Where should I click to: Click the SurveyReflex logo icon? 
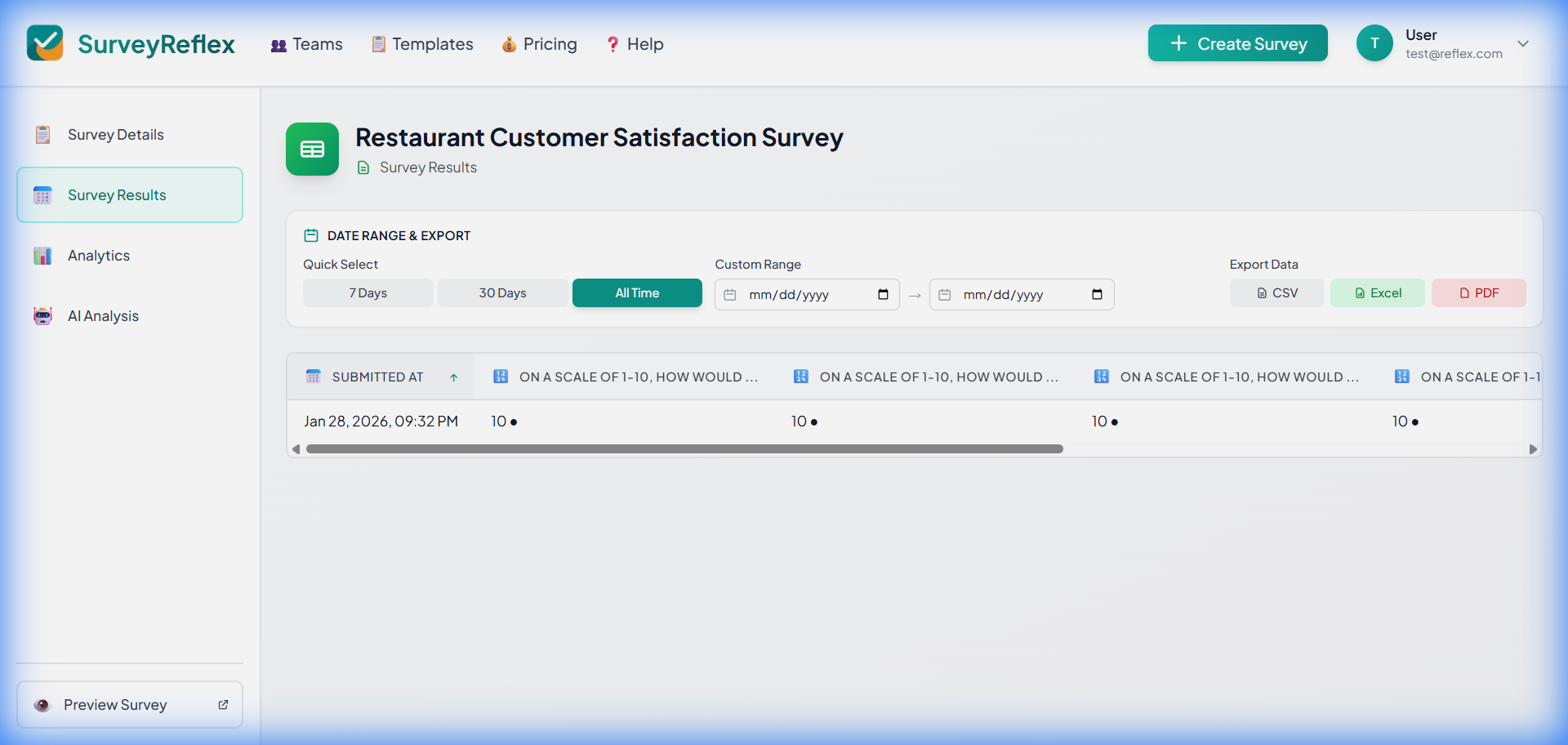(45, 43)
